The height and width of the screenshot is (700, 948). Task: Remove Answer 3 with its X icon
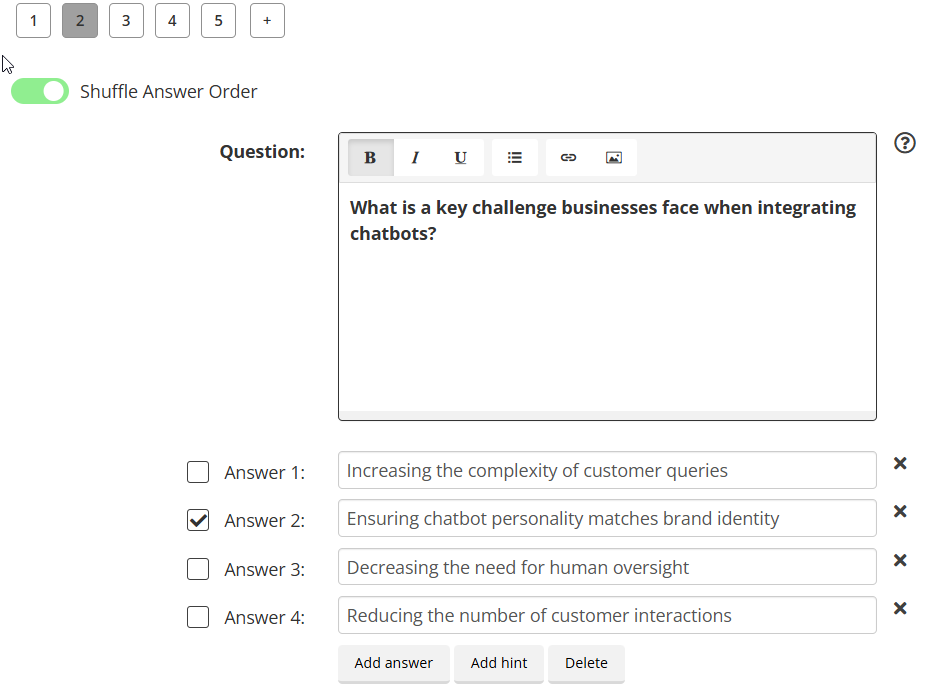pos(900,560)
